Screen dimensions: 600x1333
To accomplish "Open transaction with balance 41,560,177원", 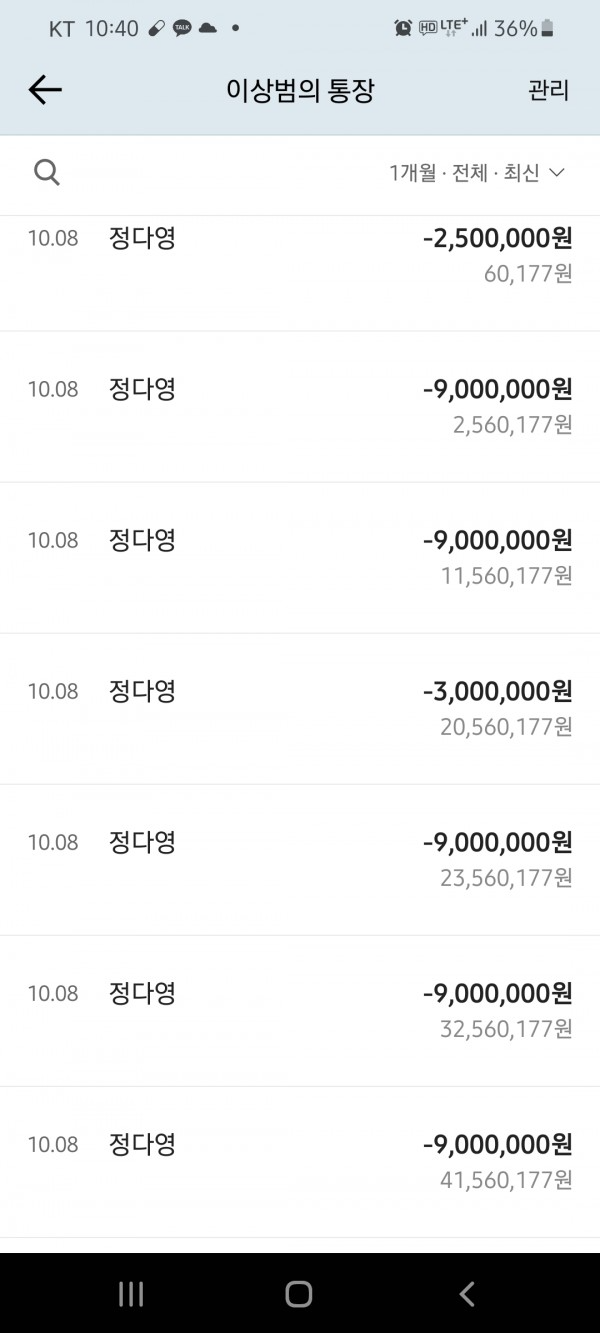I will [x=300, y=1162].
